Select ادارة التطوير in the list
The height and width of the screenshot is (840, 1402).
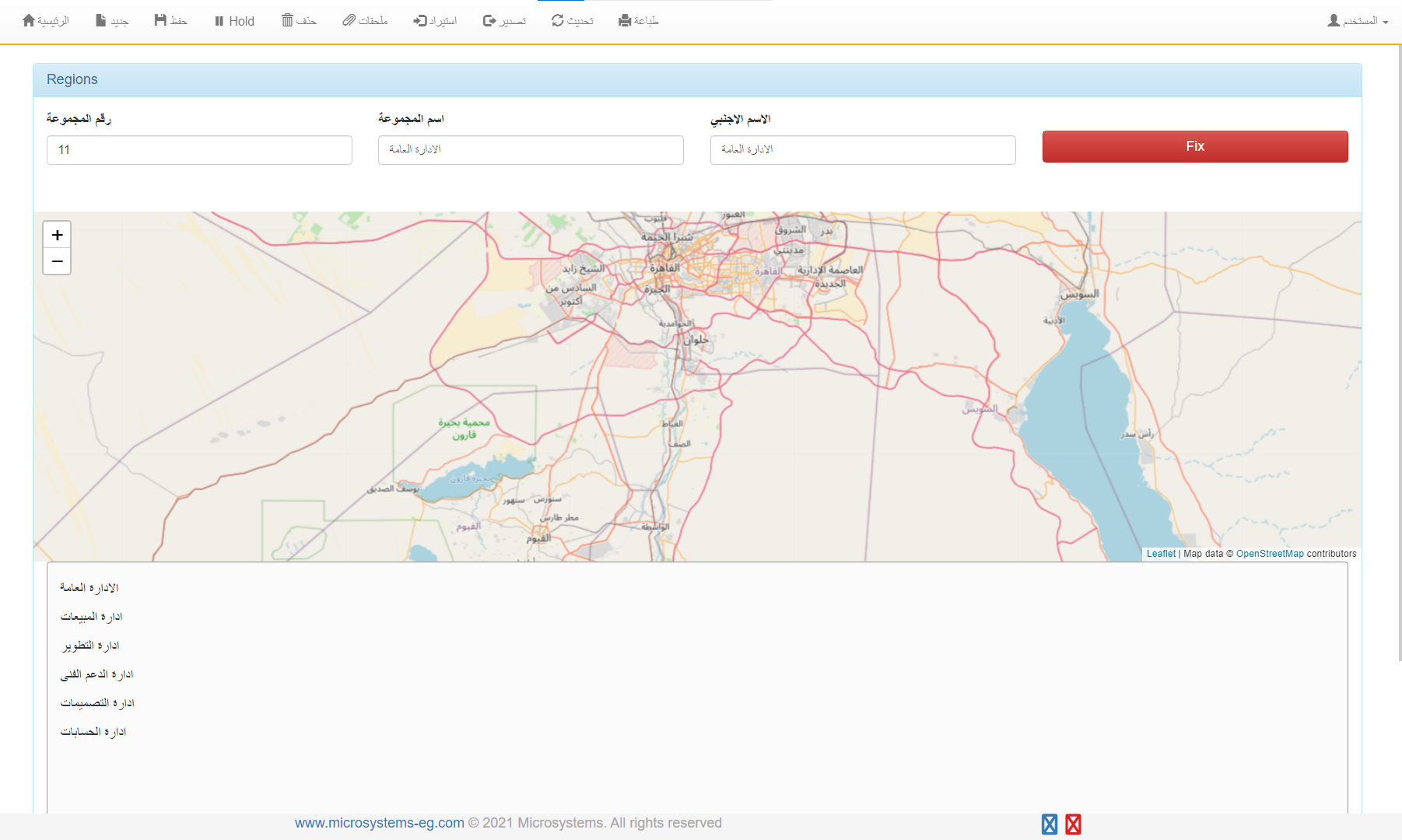[x=90, y=646]
